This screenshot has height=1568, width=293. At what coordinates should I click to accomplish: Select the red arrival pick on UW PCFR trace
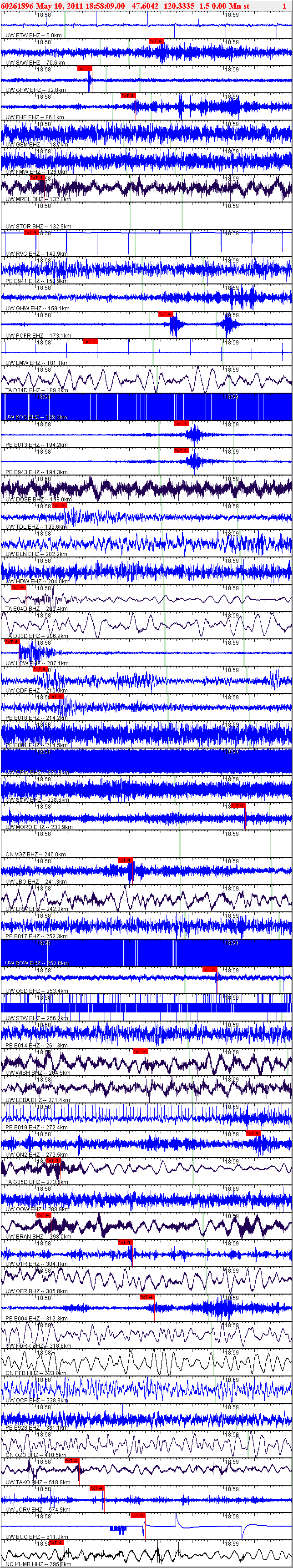click(x=165, y=314)
